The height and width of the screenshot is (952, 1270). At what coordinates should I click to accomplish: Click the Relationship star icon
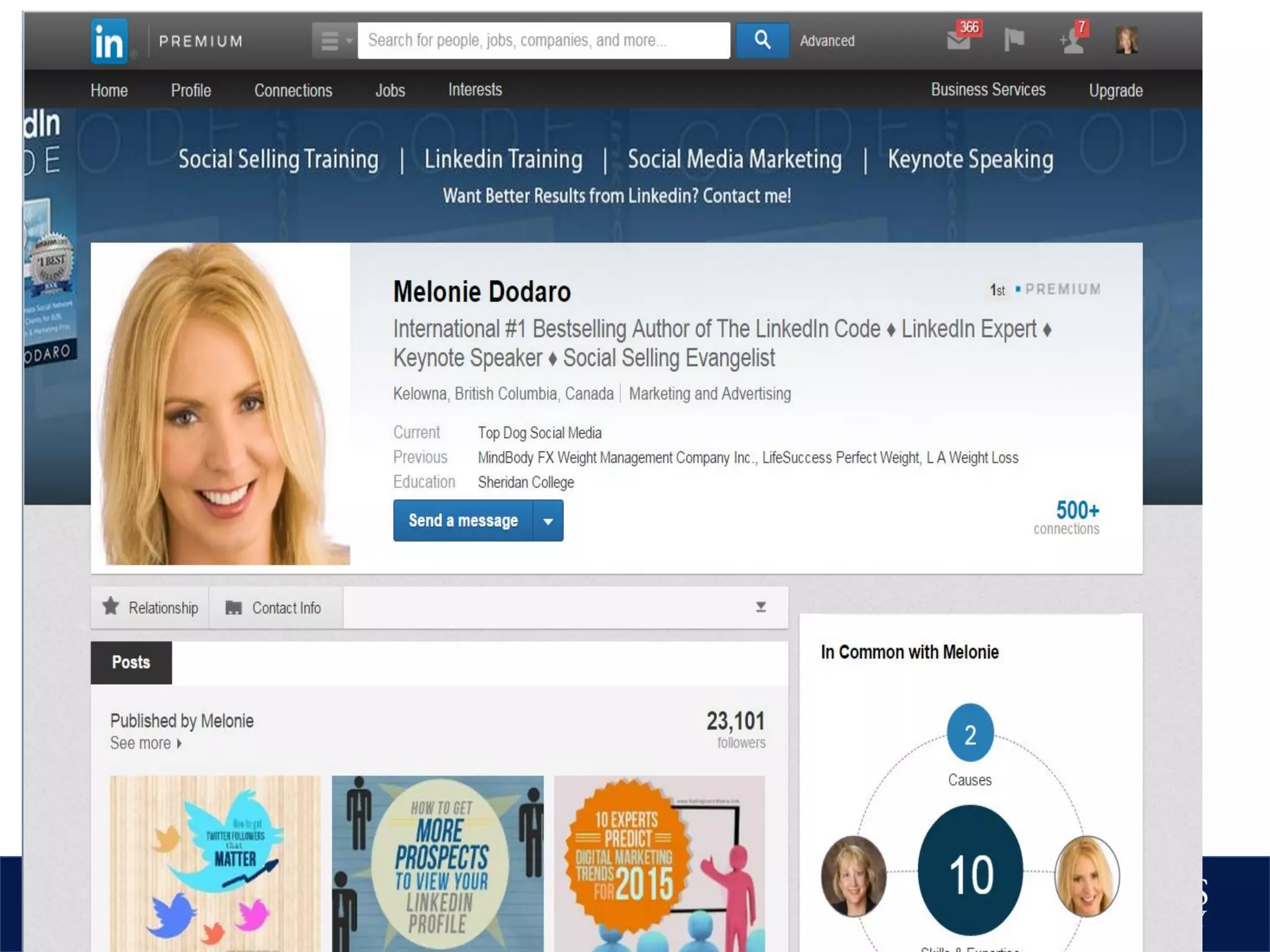pyautogui.click(x=111, y=606)
